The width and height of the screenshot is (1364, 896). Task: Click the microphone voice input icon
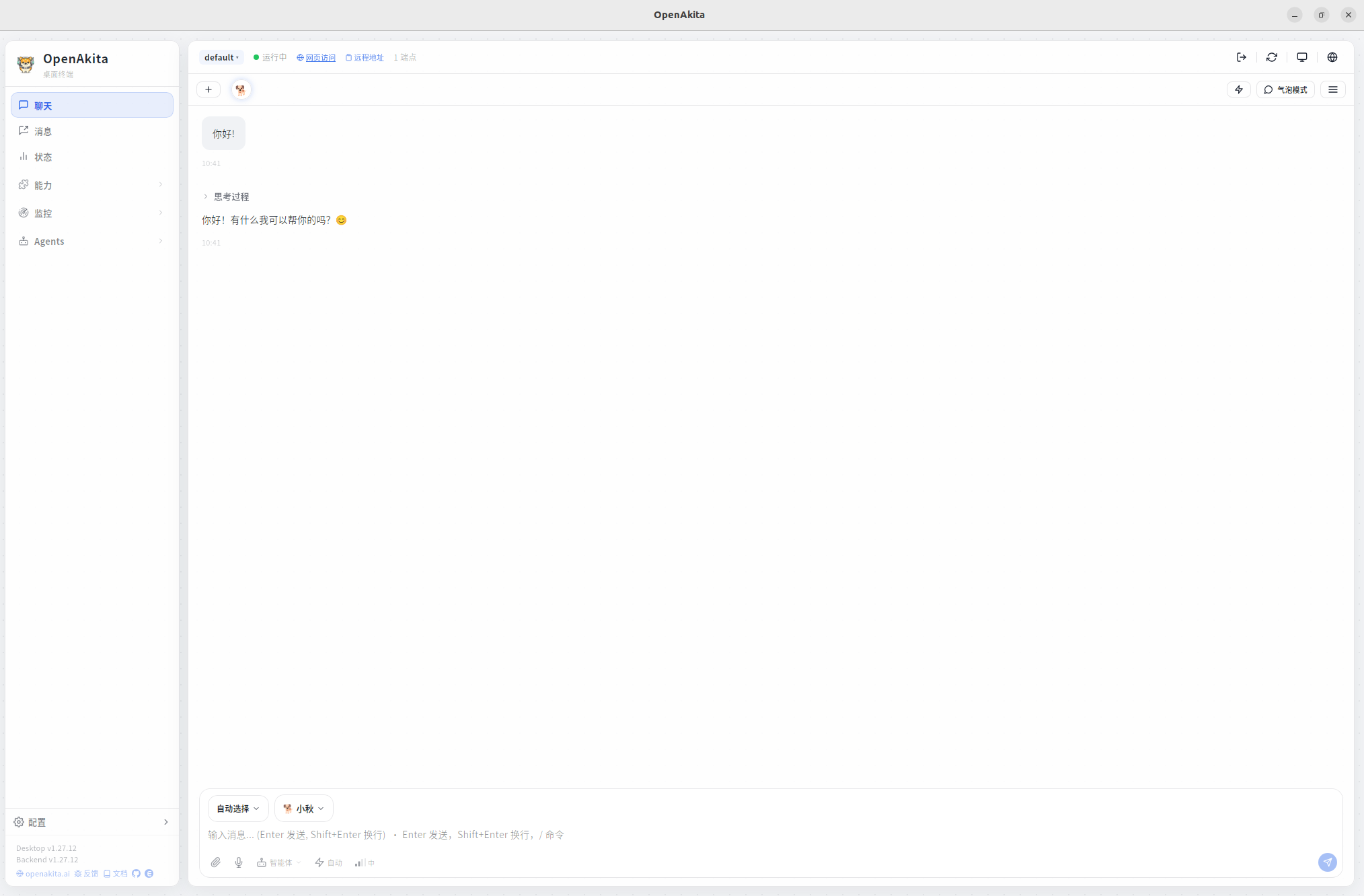[x=239, y=862]
